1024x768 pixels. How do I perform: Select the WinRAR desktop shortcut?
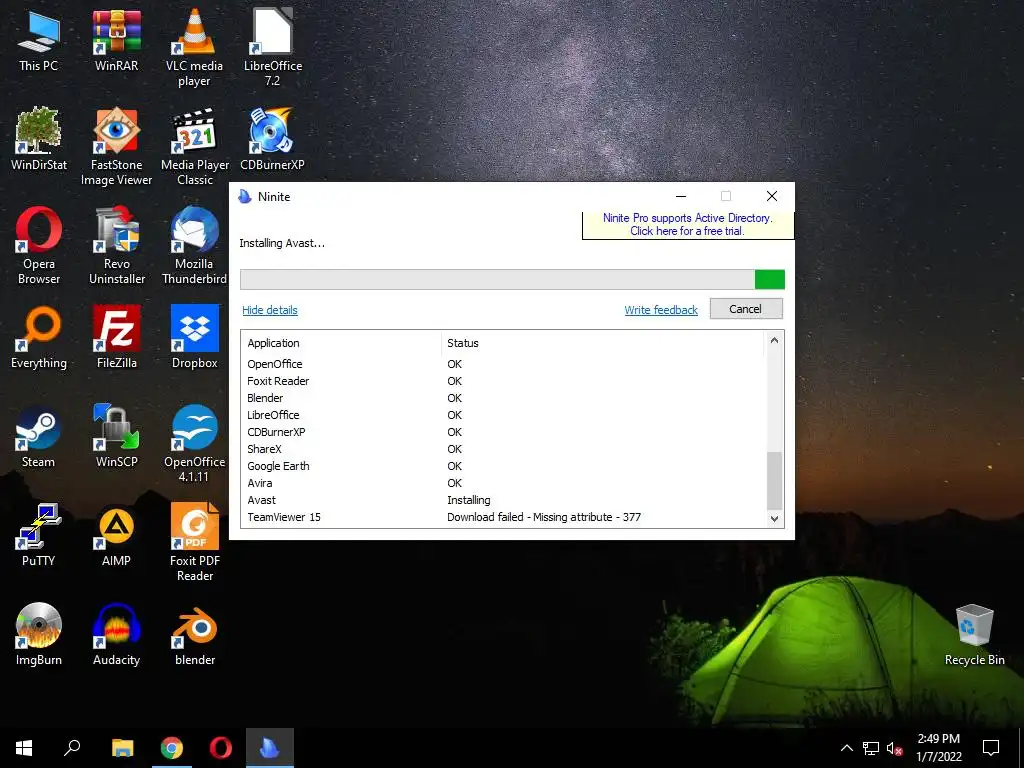[x=116, y=41]
